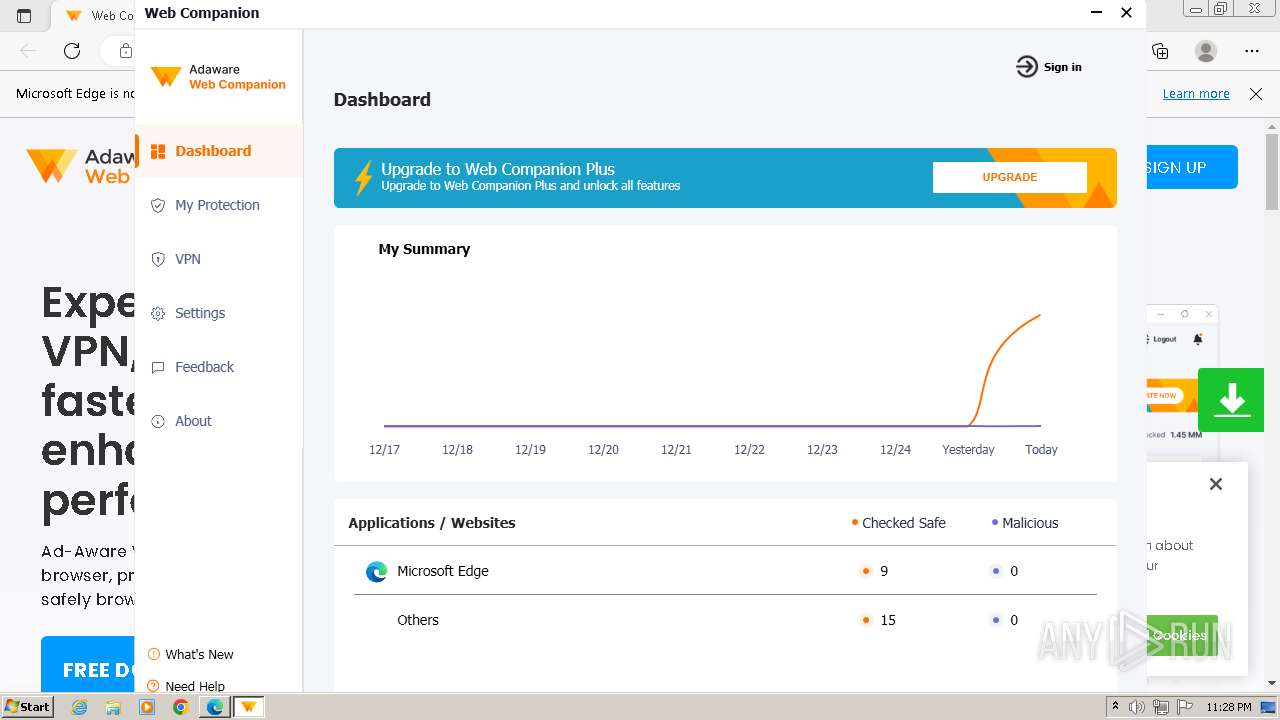Click SIGN UP button on webpage
Viewport: 1280px width, 720px height.
click(x=1192, y=167)
